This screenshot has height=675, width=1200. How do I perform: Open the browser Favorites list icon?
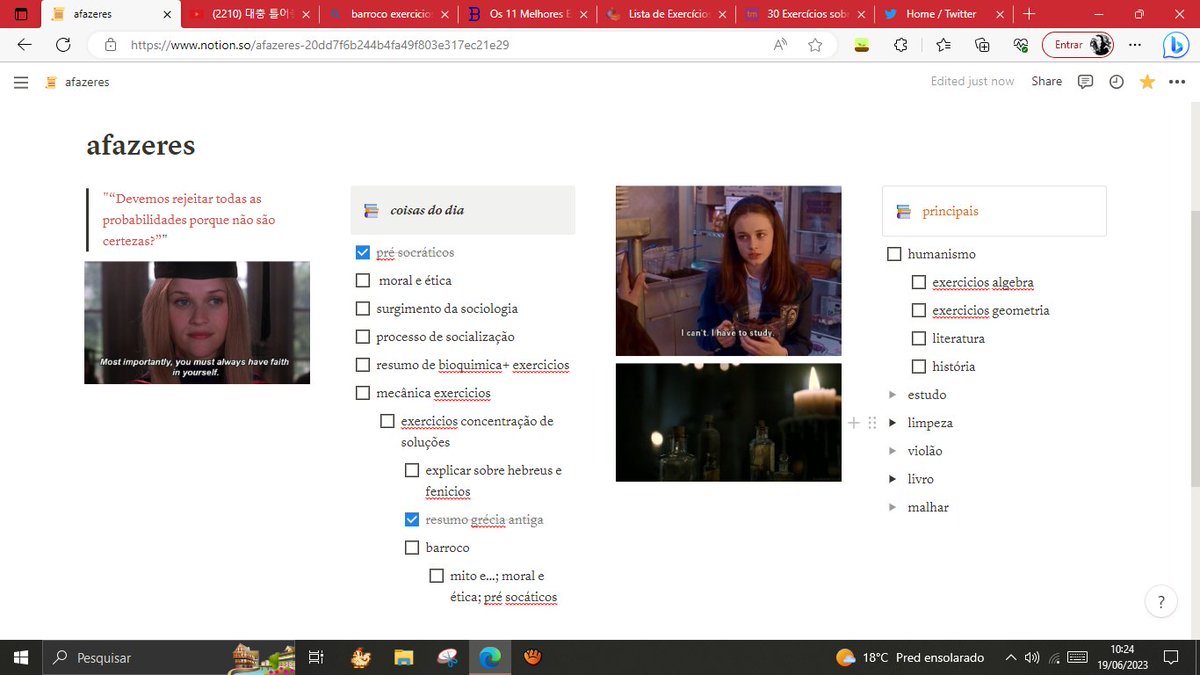943,45
